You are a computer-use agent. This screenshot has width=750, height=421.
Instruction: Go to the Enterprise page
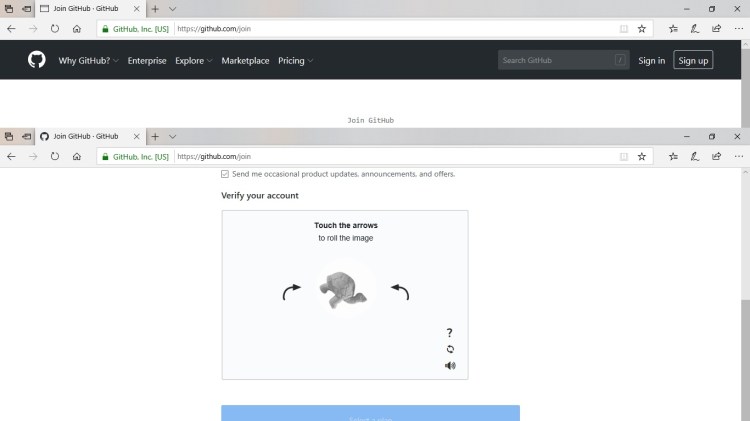[147, 61]
